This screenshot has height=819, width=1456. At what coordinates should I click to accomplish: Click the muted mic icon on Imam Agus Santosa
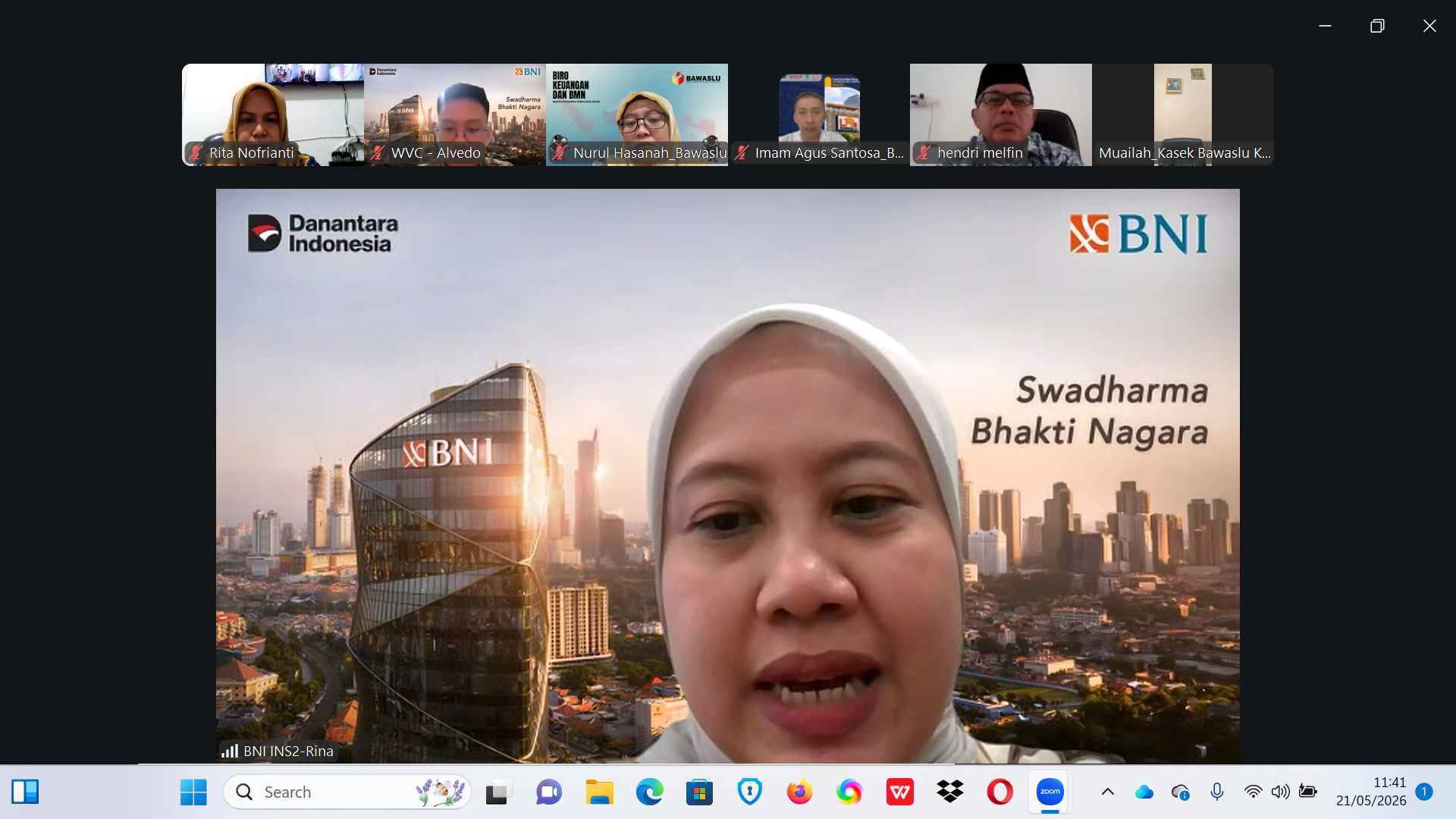742,152
